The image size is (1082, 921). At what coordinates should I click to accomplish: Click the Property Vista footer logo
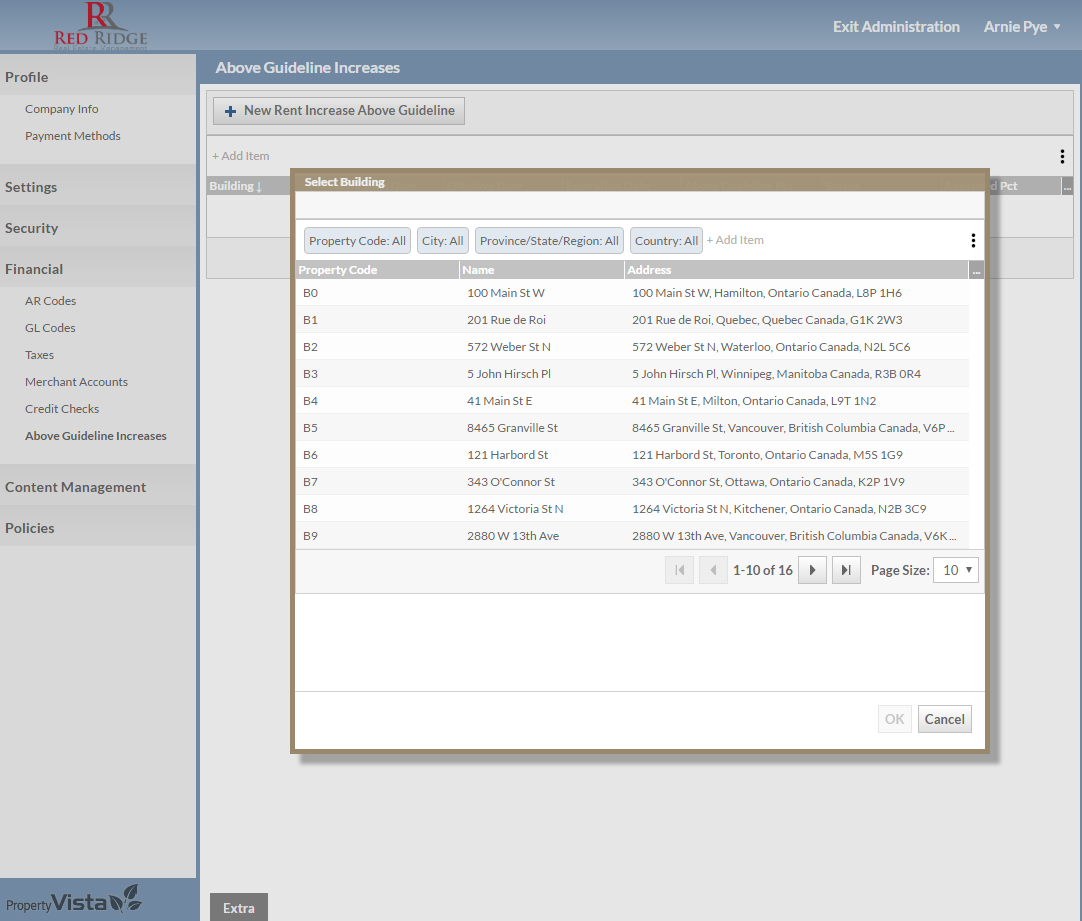point(73,901)
